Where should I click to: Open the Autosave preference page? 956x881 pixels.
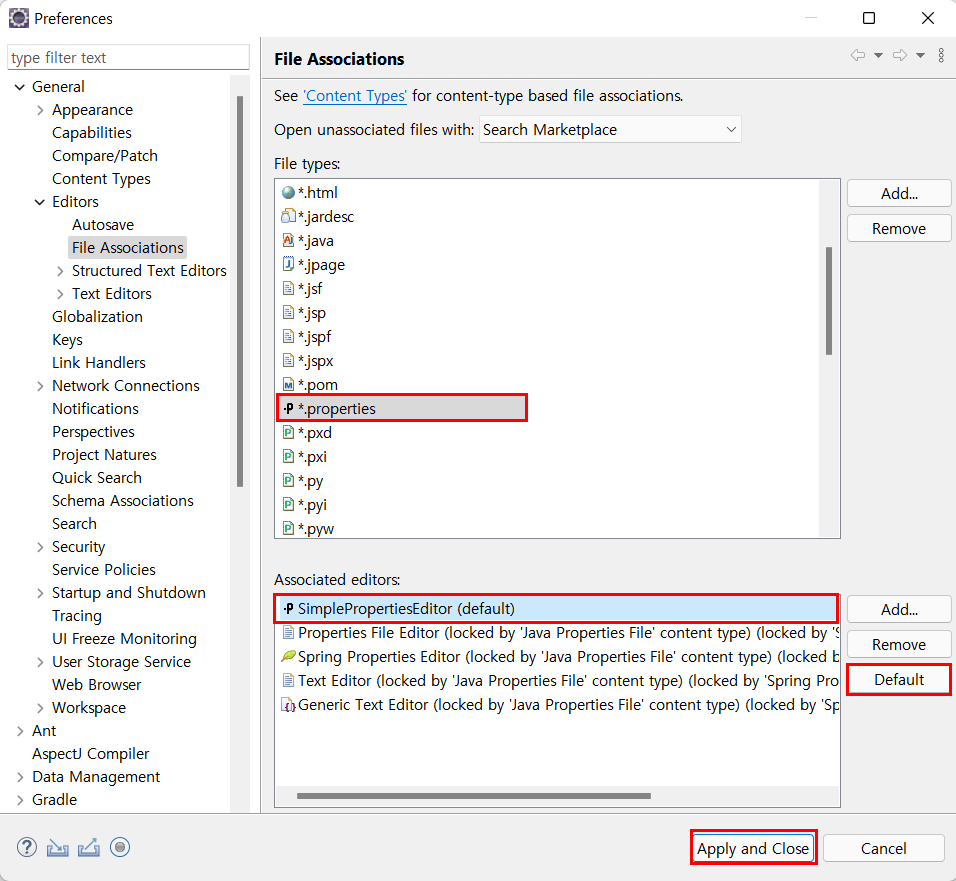103,225
